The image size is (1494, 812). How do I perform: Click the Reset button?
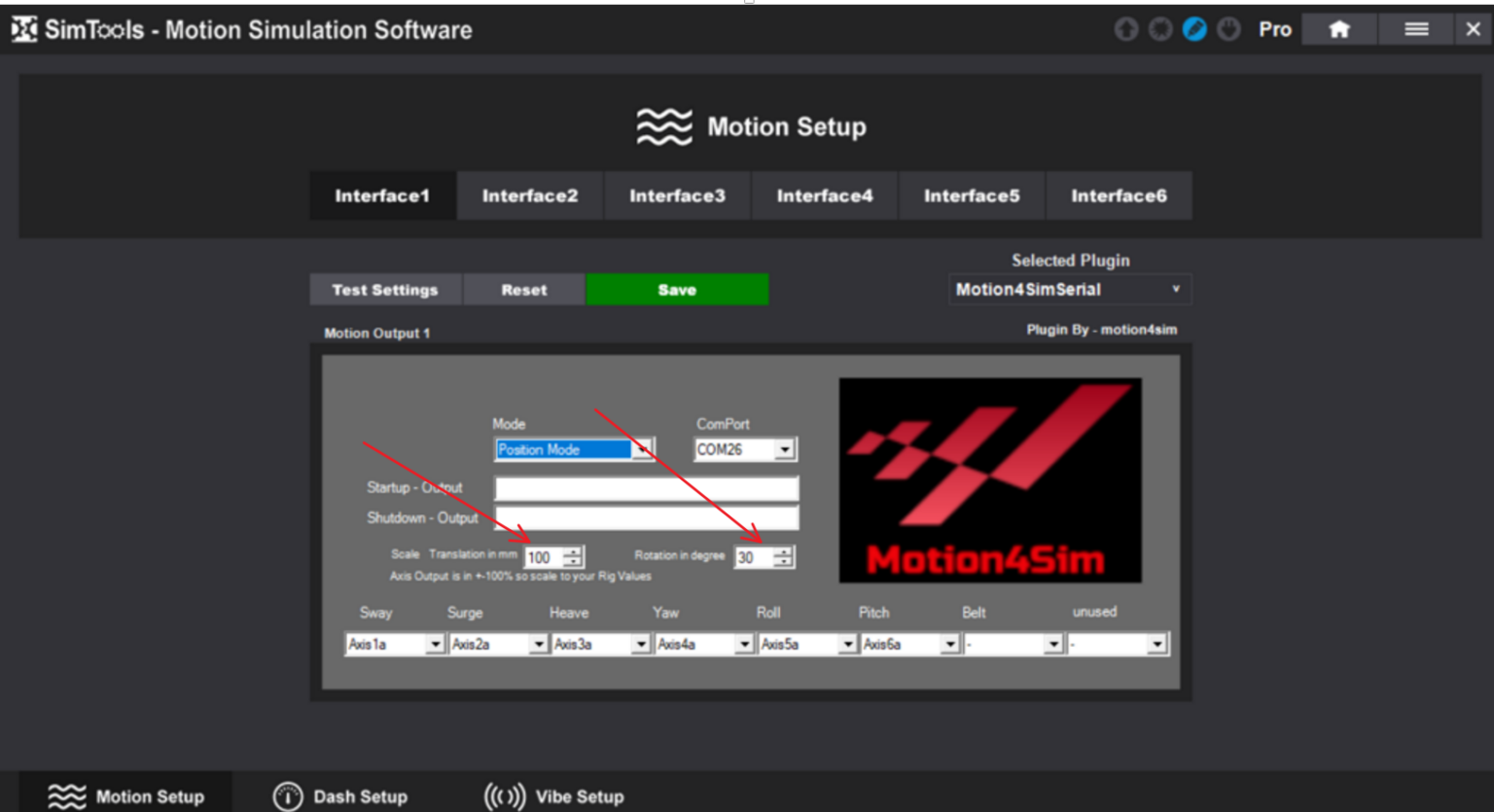[x=524, y=289]
